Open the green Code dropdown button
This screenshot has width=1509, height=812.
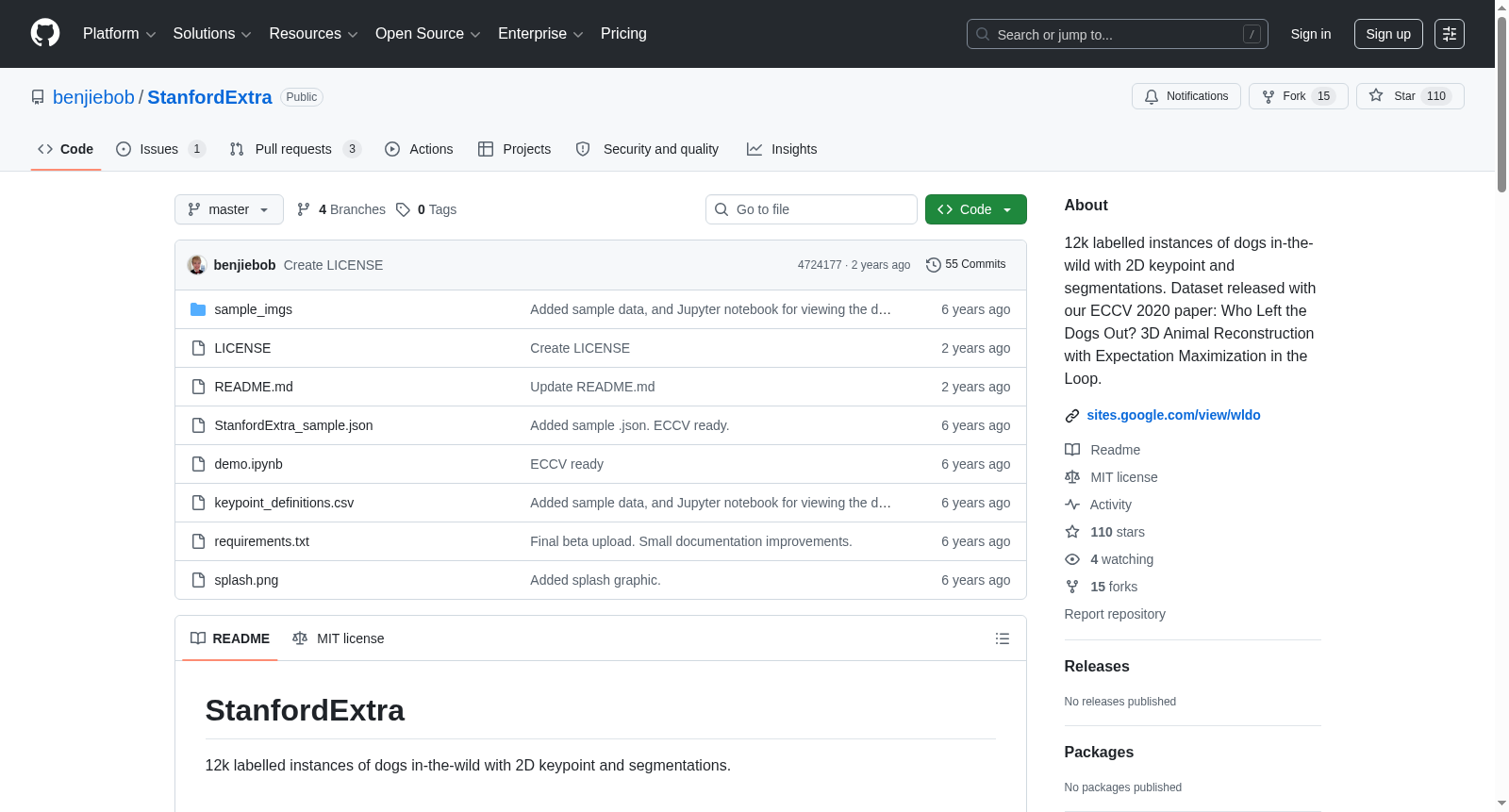[976, 209]
